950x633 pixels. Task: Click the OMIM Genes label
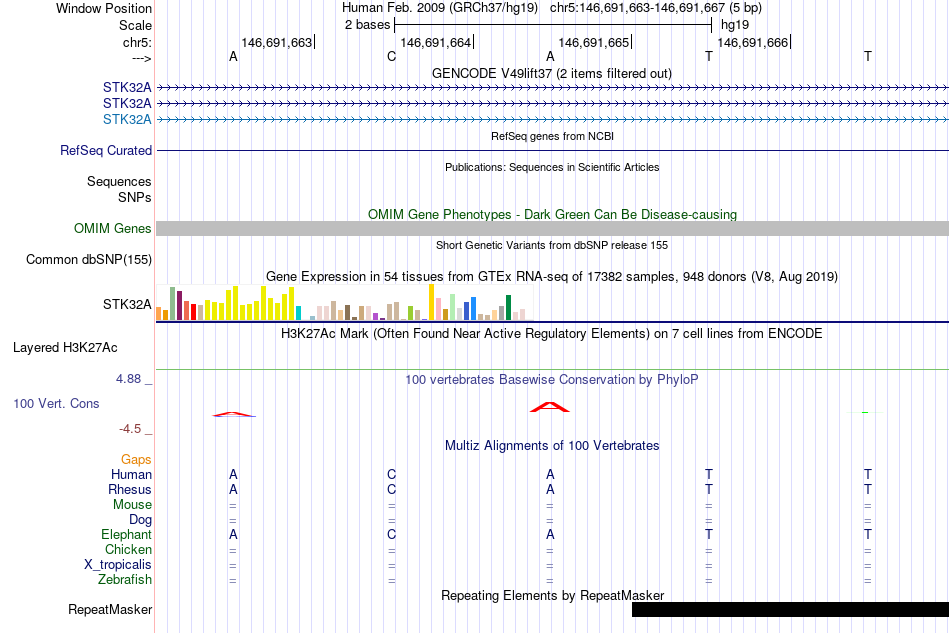click(112, 228)
